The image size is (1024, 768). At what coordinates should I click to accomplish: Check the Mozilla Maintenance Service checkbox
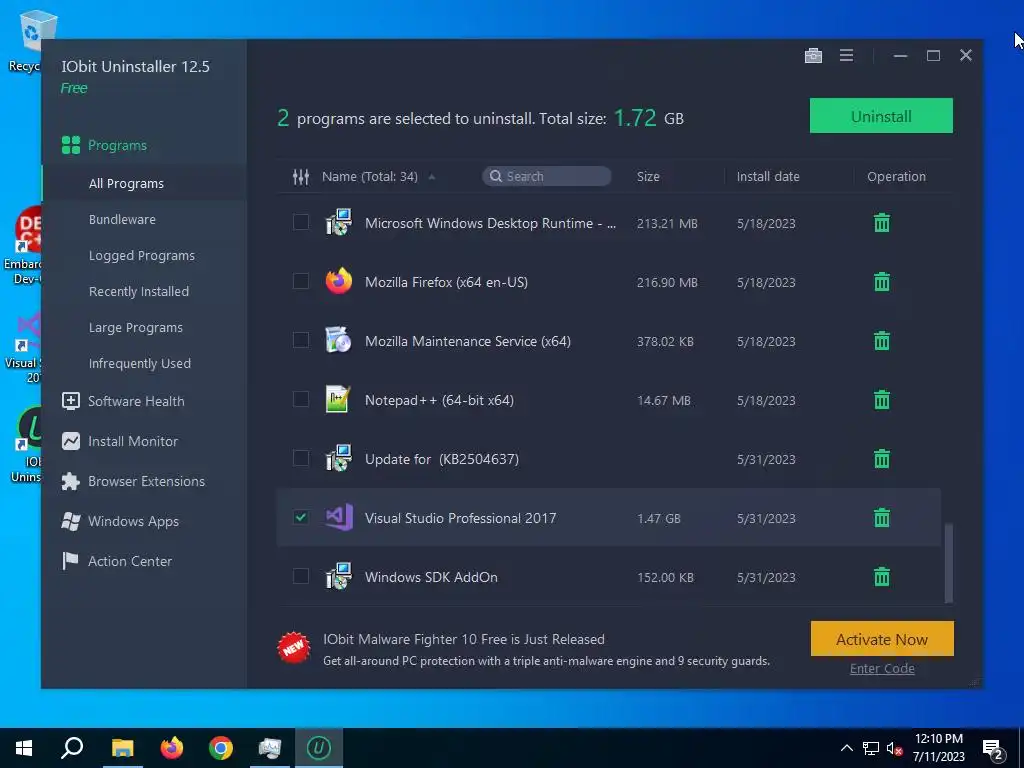pyautogui.click(x=300, y=340)
